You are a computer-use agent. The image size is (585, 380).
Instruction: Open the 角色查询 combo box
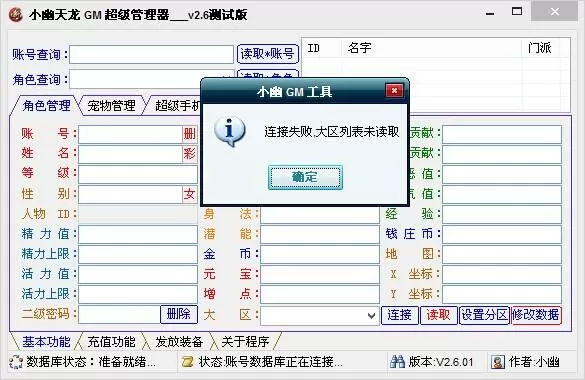point(151,79)
